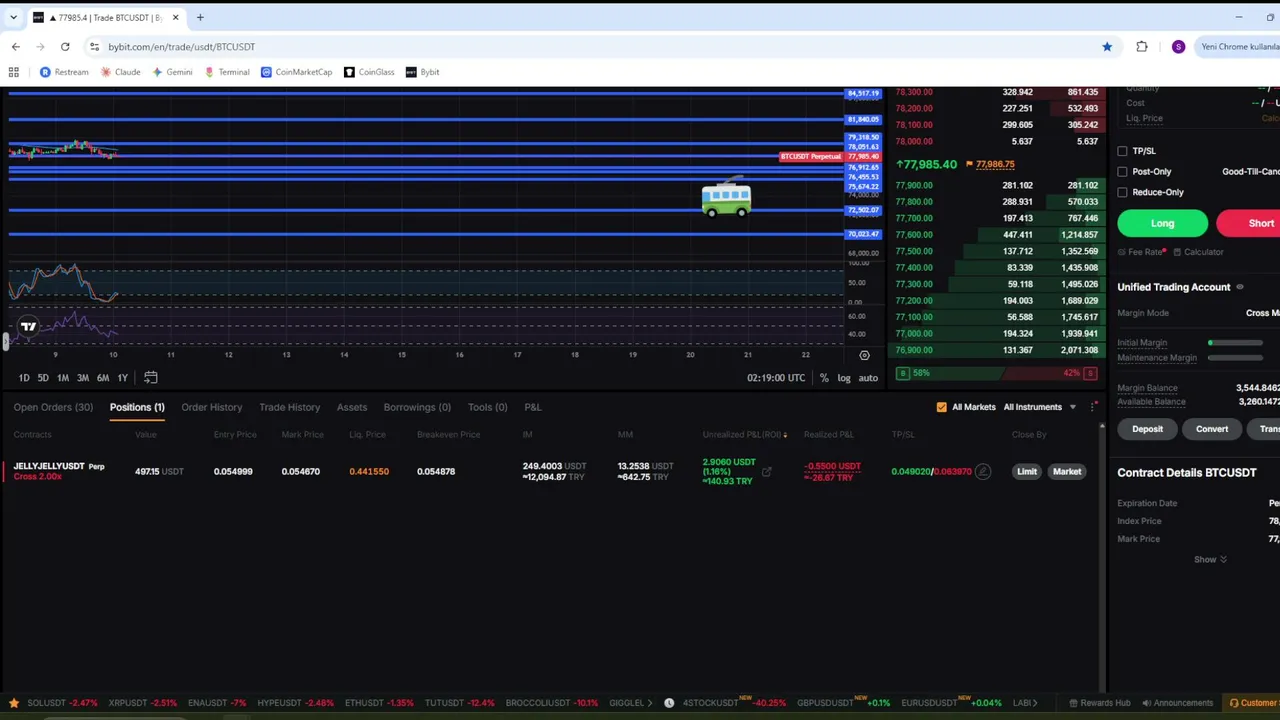
Task: Open the Tools tab
Action: coord(488,407)
